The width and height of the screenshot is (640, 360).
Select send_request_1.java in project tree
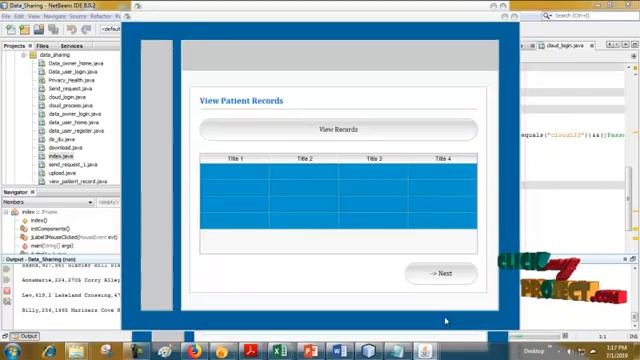[73, 164]
